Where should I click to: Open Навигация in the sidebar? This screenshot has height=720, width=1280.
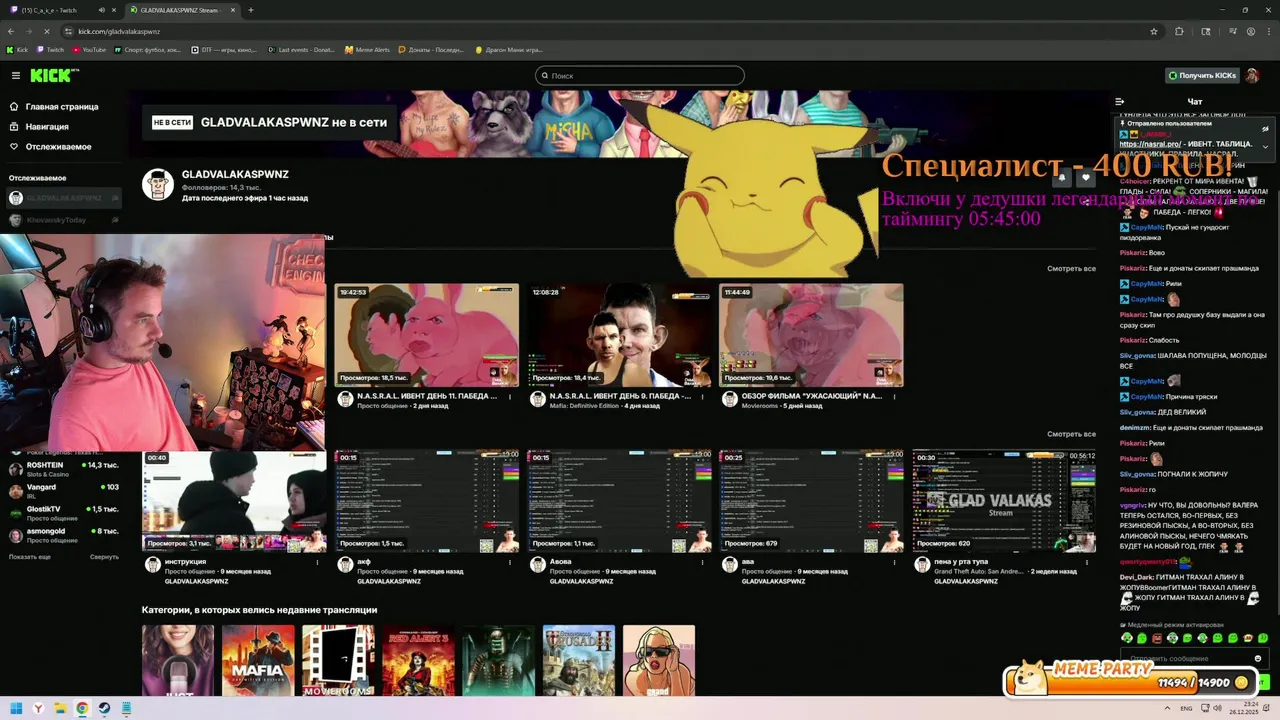tap(40, 127)
